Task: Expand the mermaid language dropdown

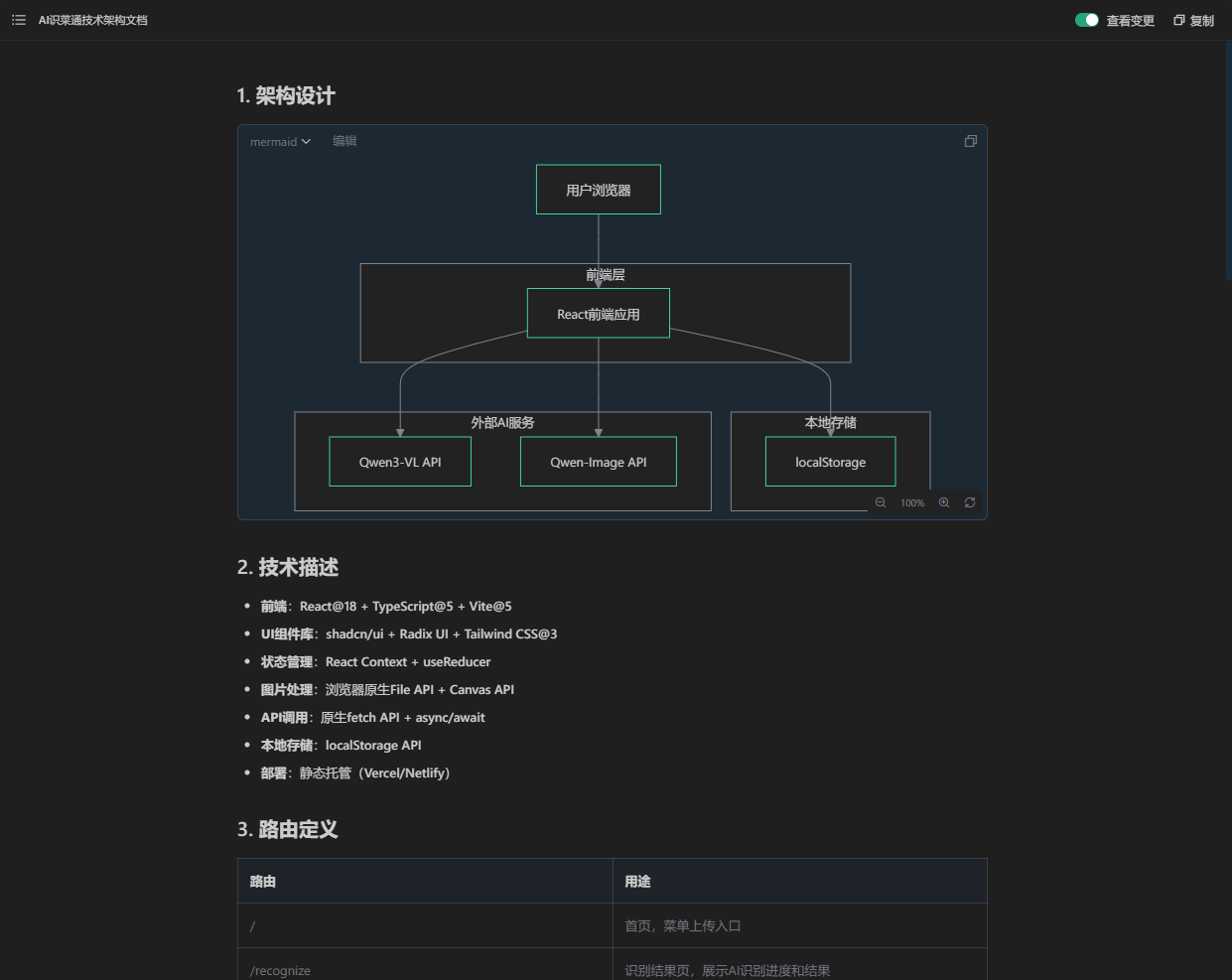Action: click(280, 142)
